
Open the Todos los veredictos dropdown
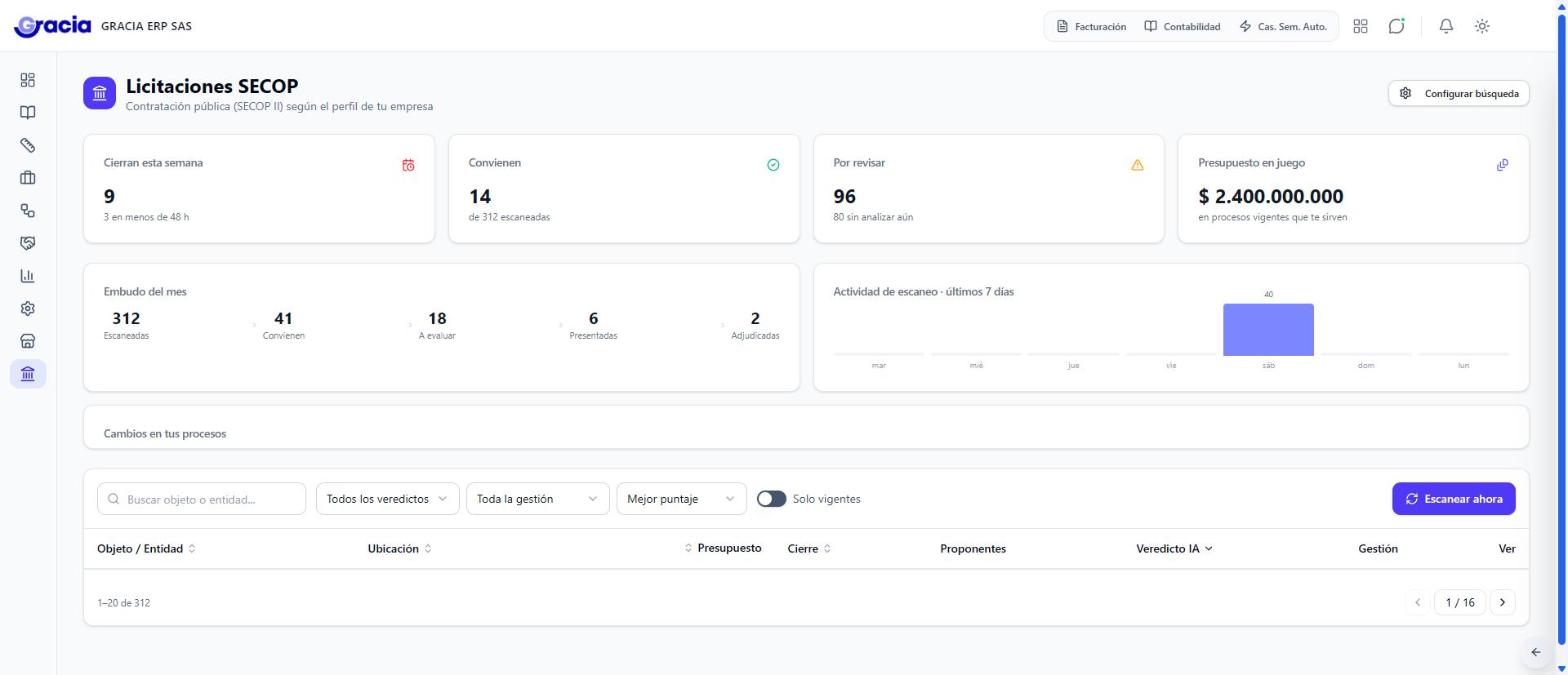[x=388, y=499]
